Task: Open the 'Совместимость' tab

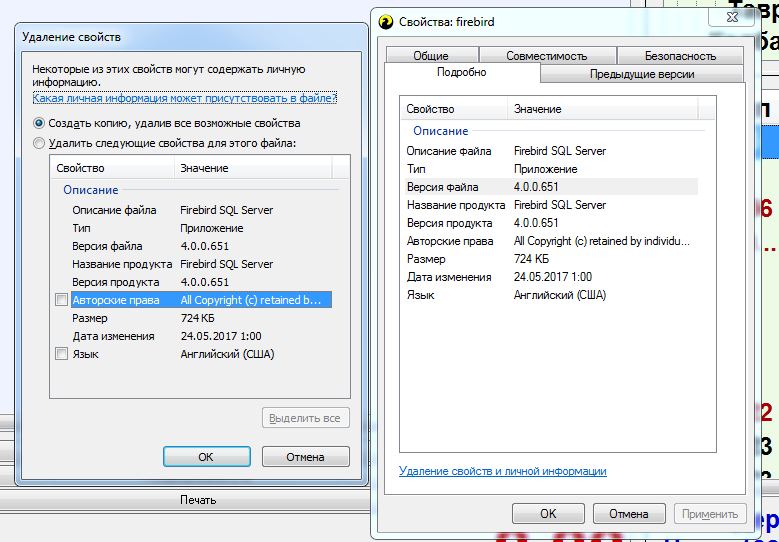Action: [x=546, y=56]
